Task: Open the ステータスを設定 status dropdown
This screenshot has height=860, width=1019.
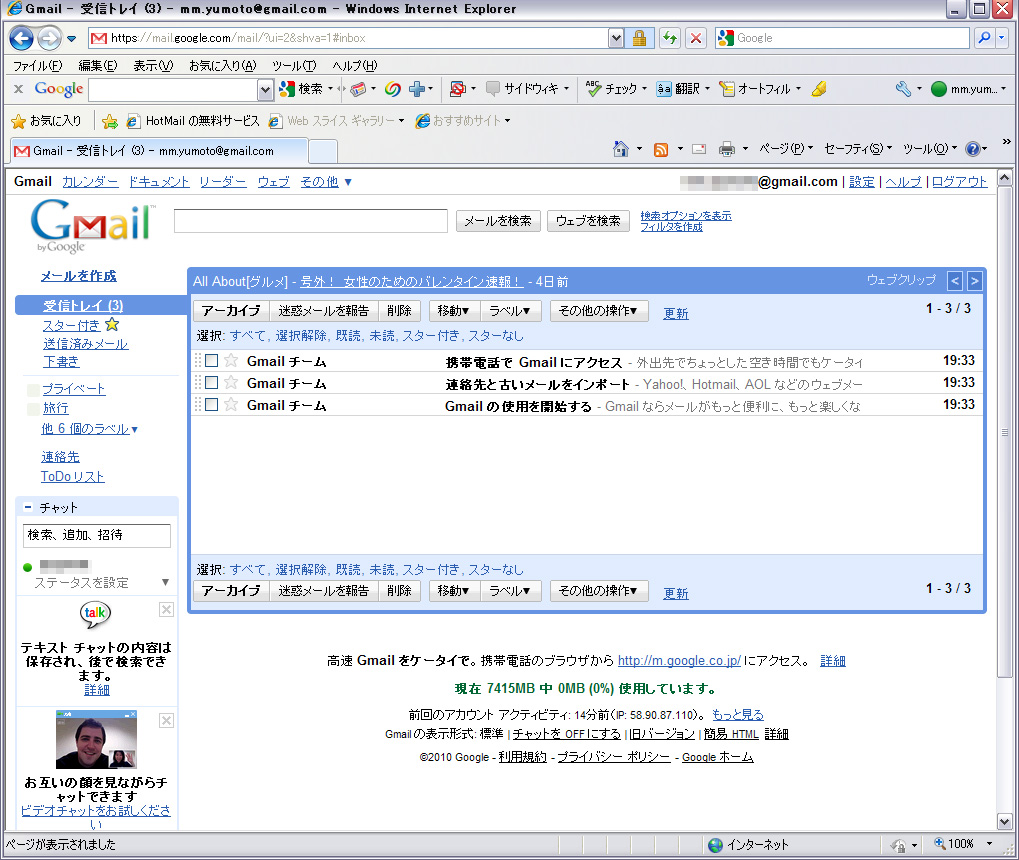Action: click(165, 582)
